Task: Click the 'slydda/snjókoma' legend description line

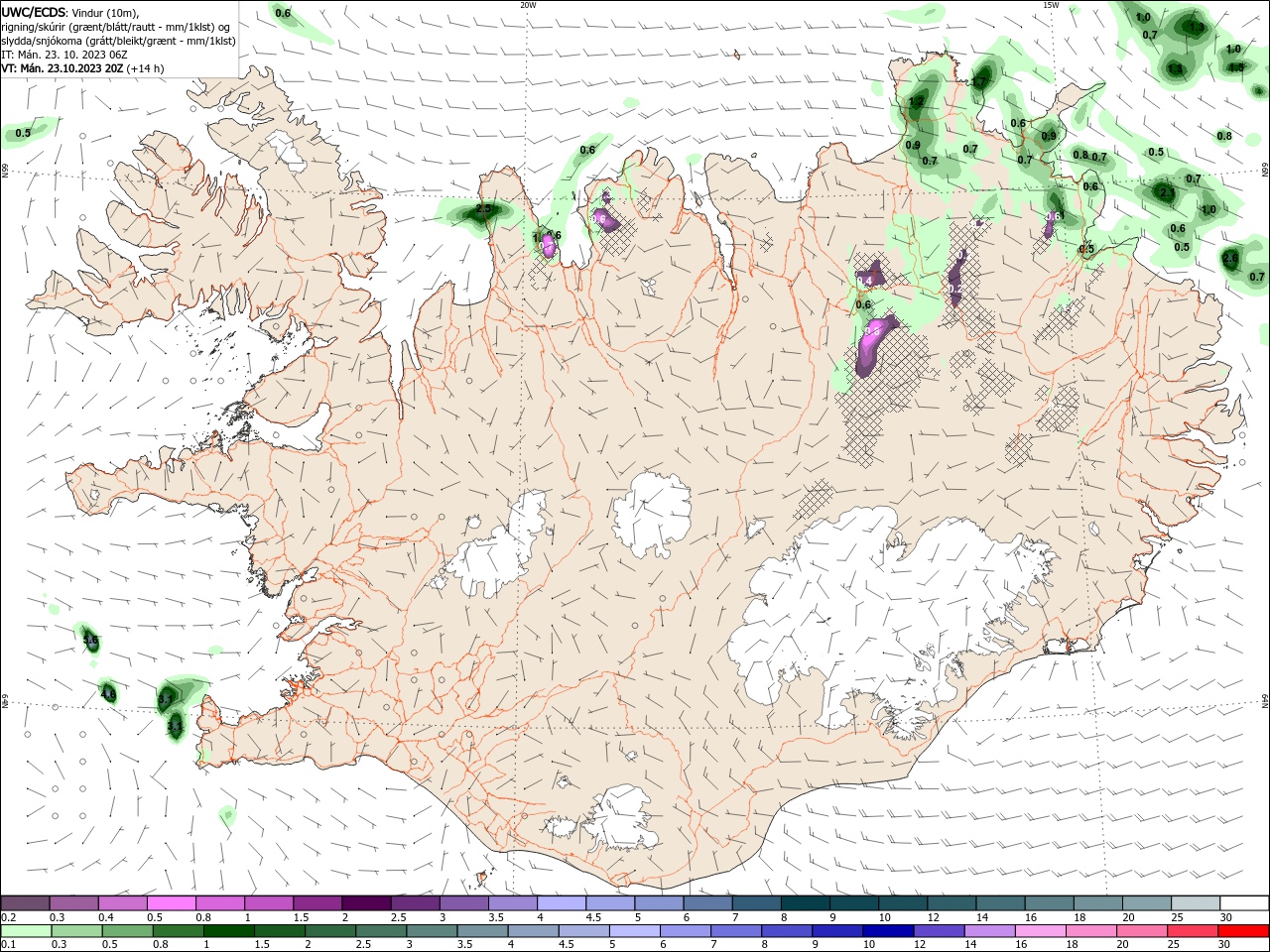Action: coord(118,41)
